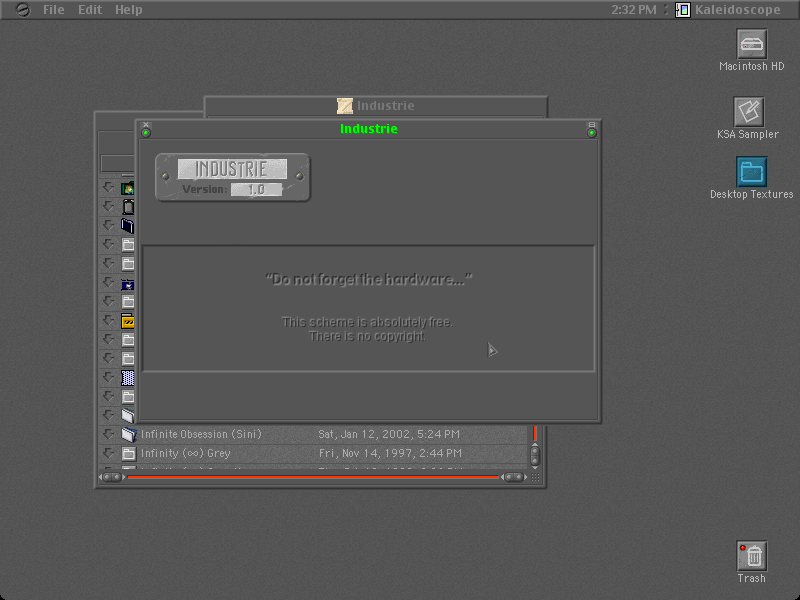Open the Macintosh HD drive icon

coord(752,44)
